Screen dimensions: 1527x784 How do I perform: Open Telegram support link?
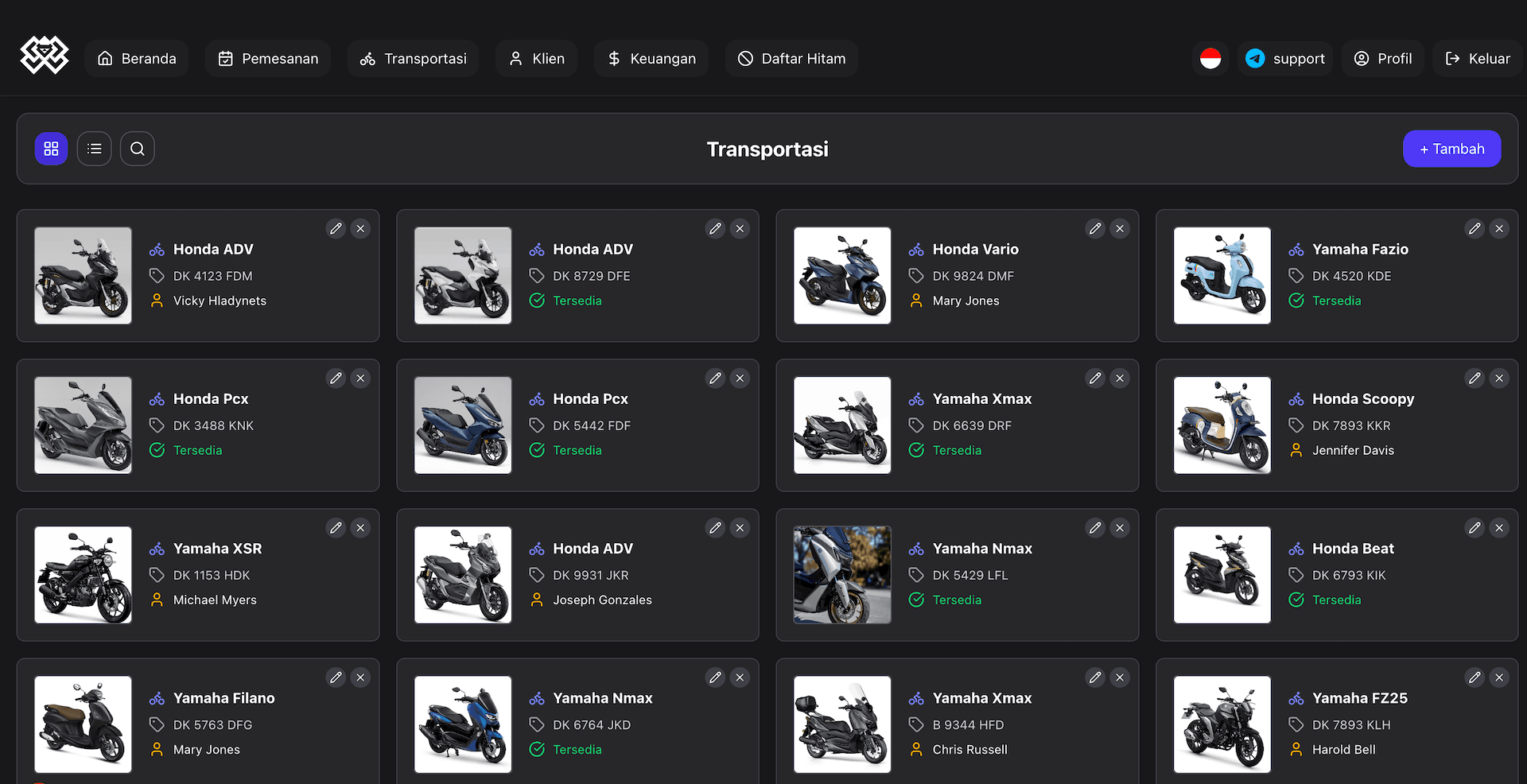click(x=1285, y=59)
